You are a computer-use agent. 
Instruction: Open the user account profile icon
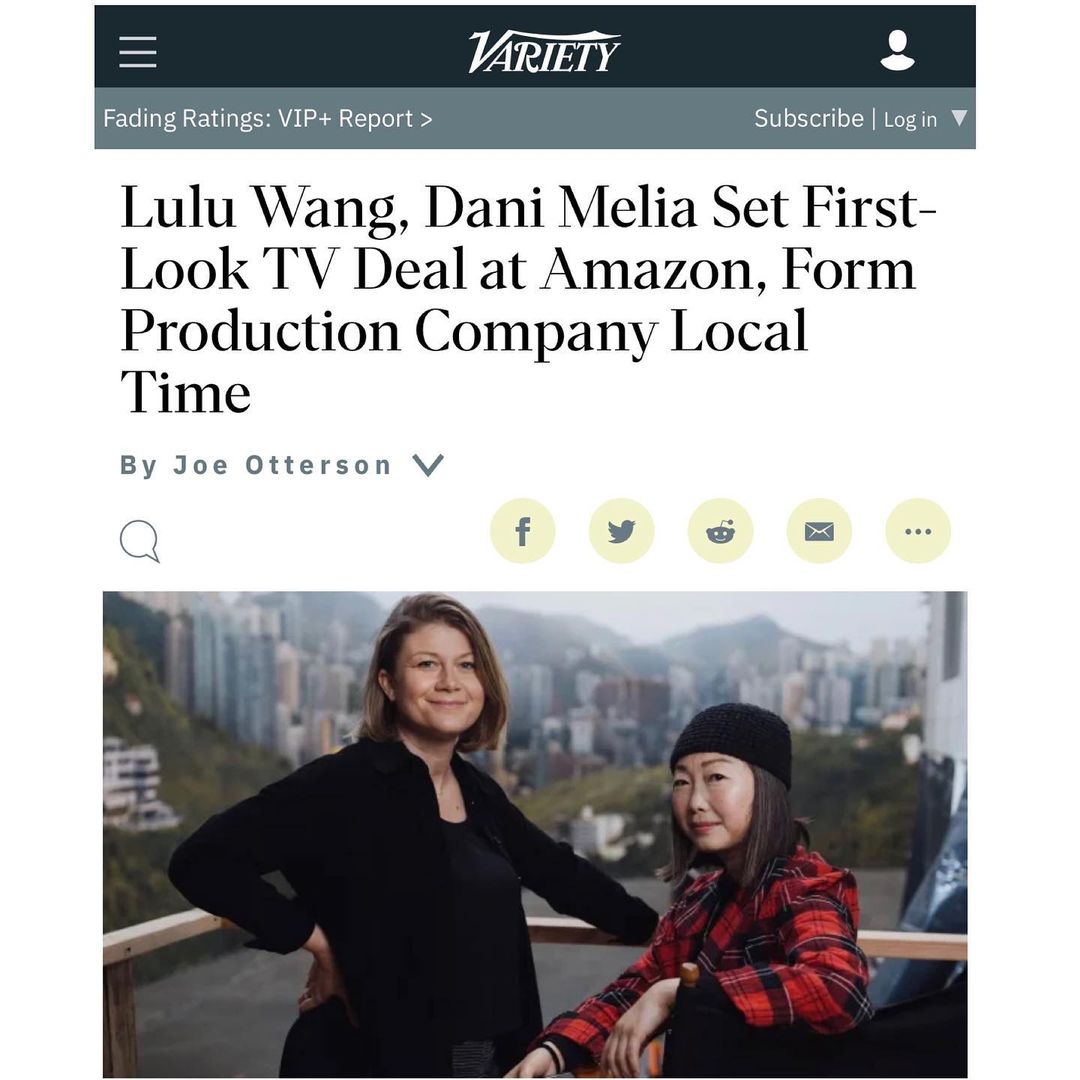pos(897,50)
